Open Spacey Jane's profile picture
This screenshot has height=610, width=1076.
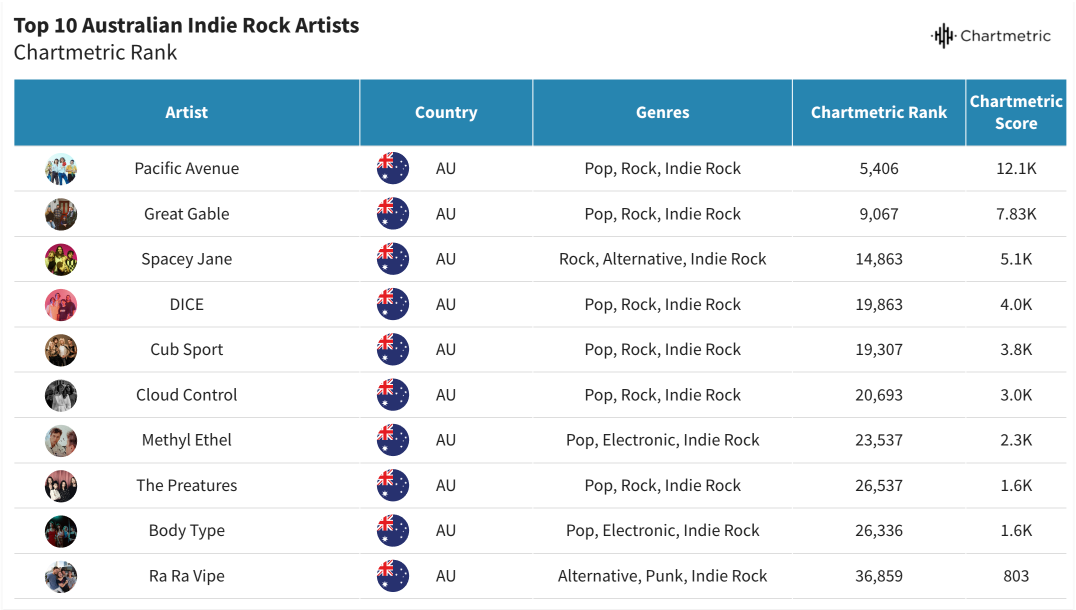[61, 259]
